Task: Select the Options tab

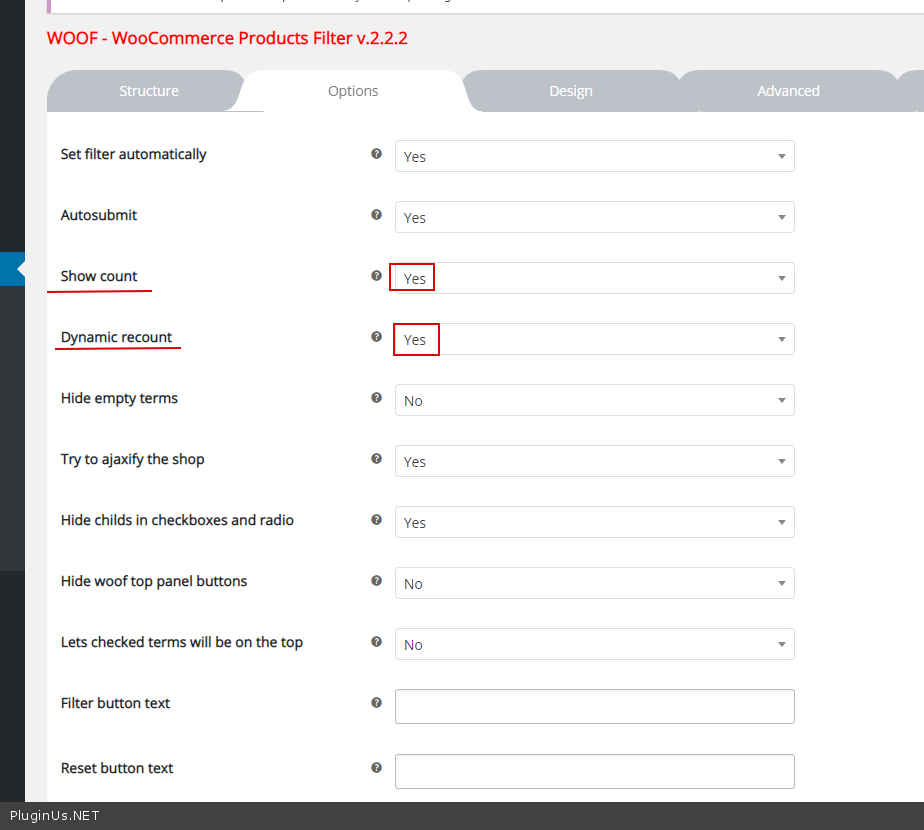Action: click(x=353, y=91)
